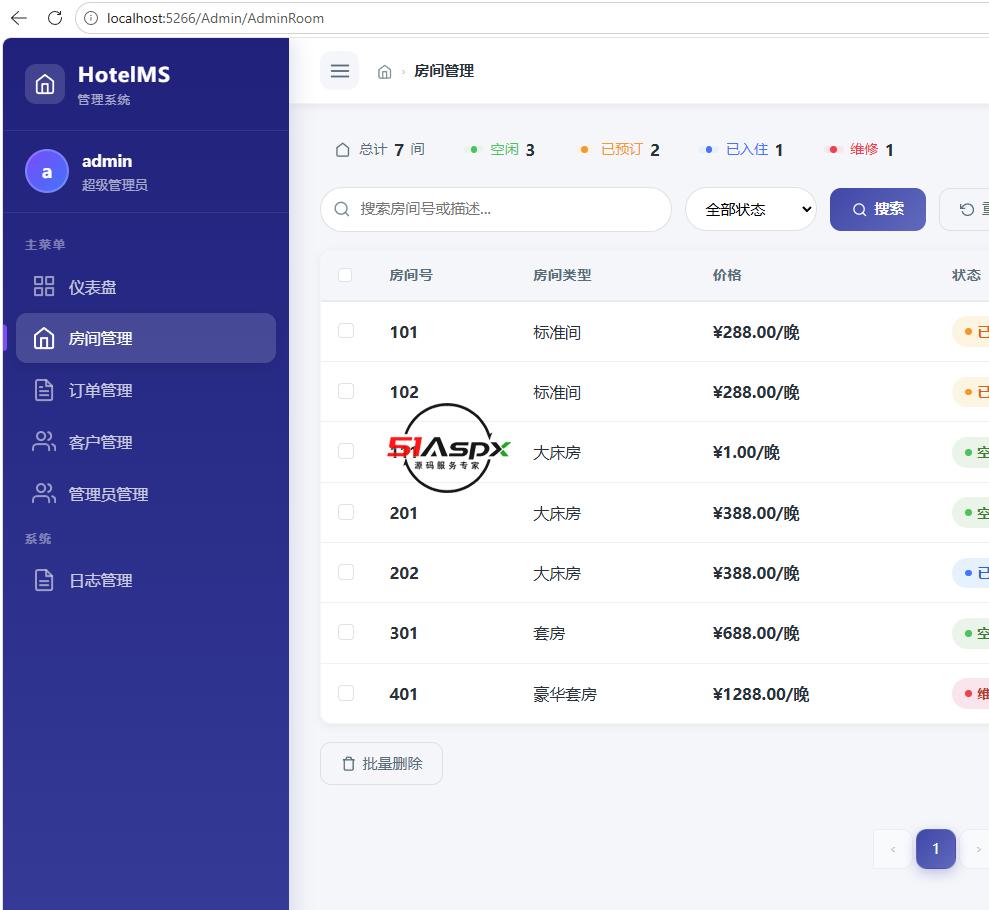Click room number 401 cell

pos(404,694)
